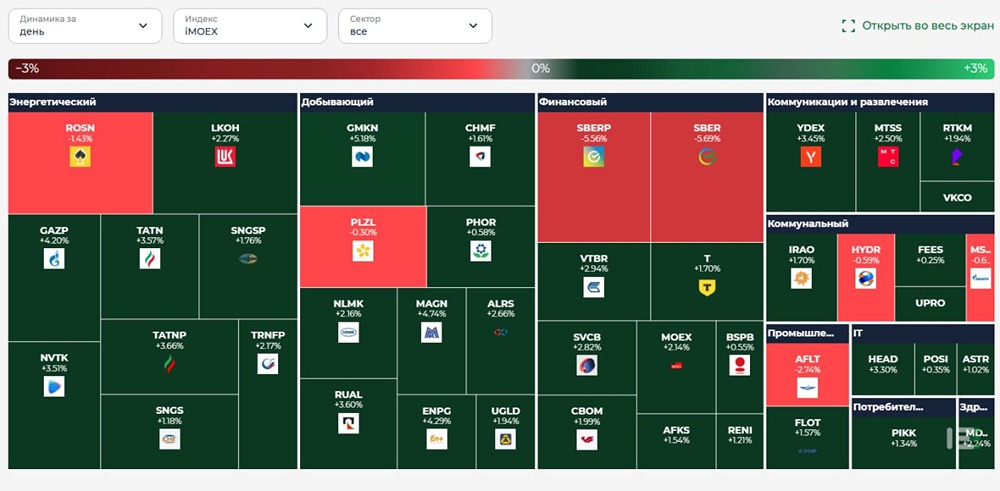Click the ALRS Alrosa logo

pyautogui.click(x=501, y=332)
